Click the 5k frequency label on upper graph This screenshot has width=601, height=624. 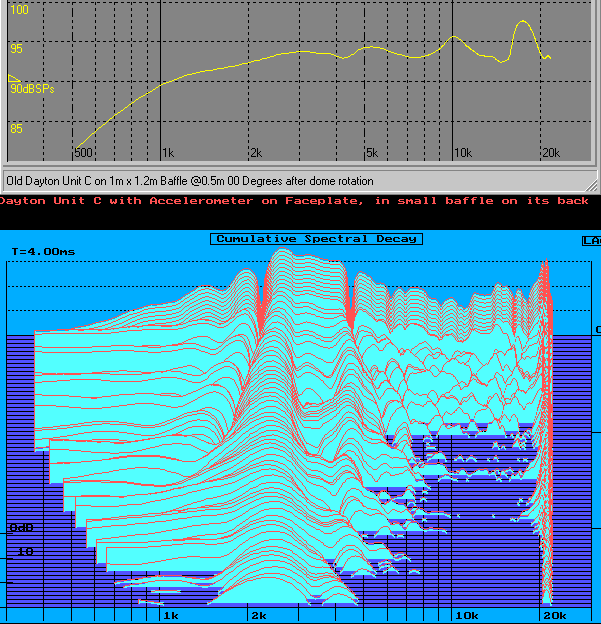(371, 152)
